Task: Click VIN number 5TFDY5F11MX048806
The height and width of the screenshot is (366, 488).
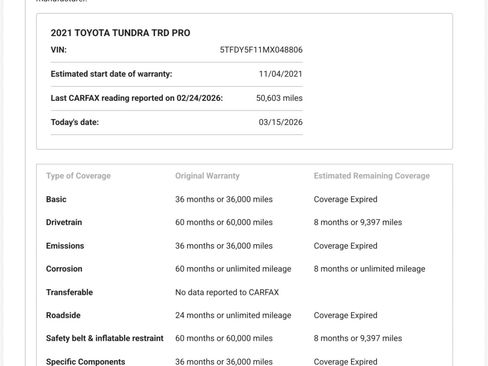Action: point(261,50)
